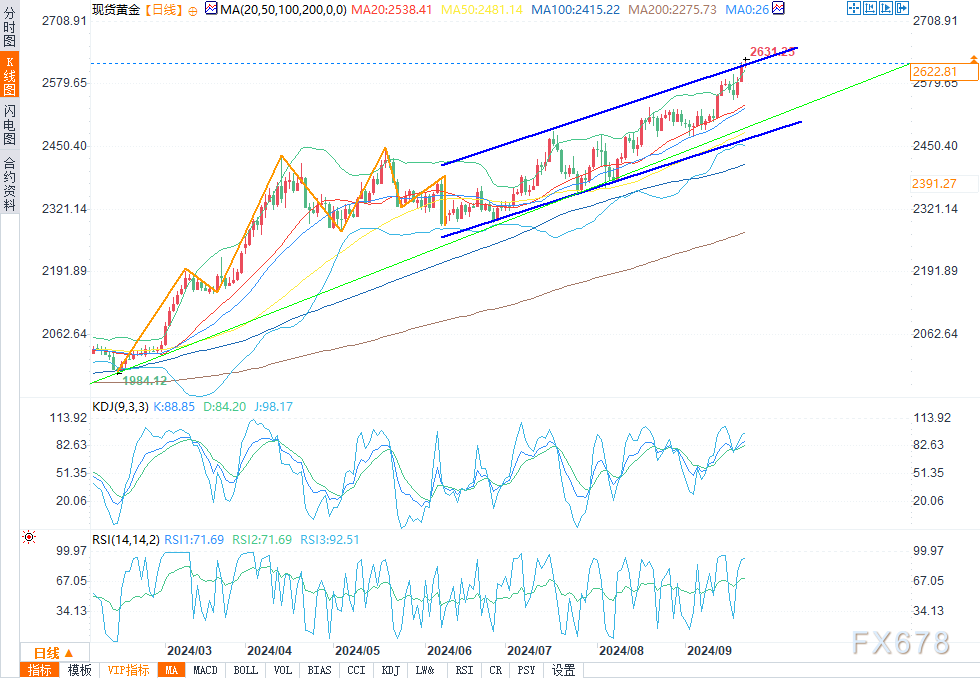Switch to 模板 bottom tab
The width and height of the screenshot is (980, 678).
[x=80, y=670]
